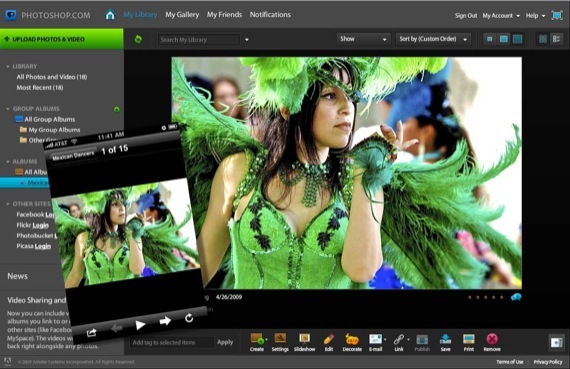Open the Show dropdown
The image size is (570, 369).
[x=363, y=39]
